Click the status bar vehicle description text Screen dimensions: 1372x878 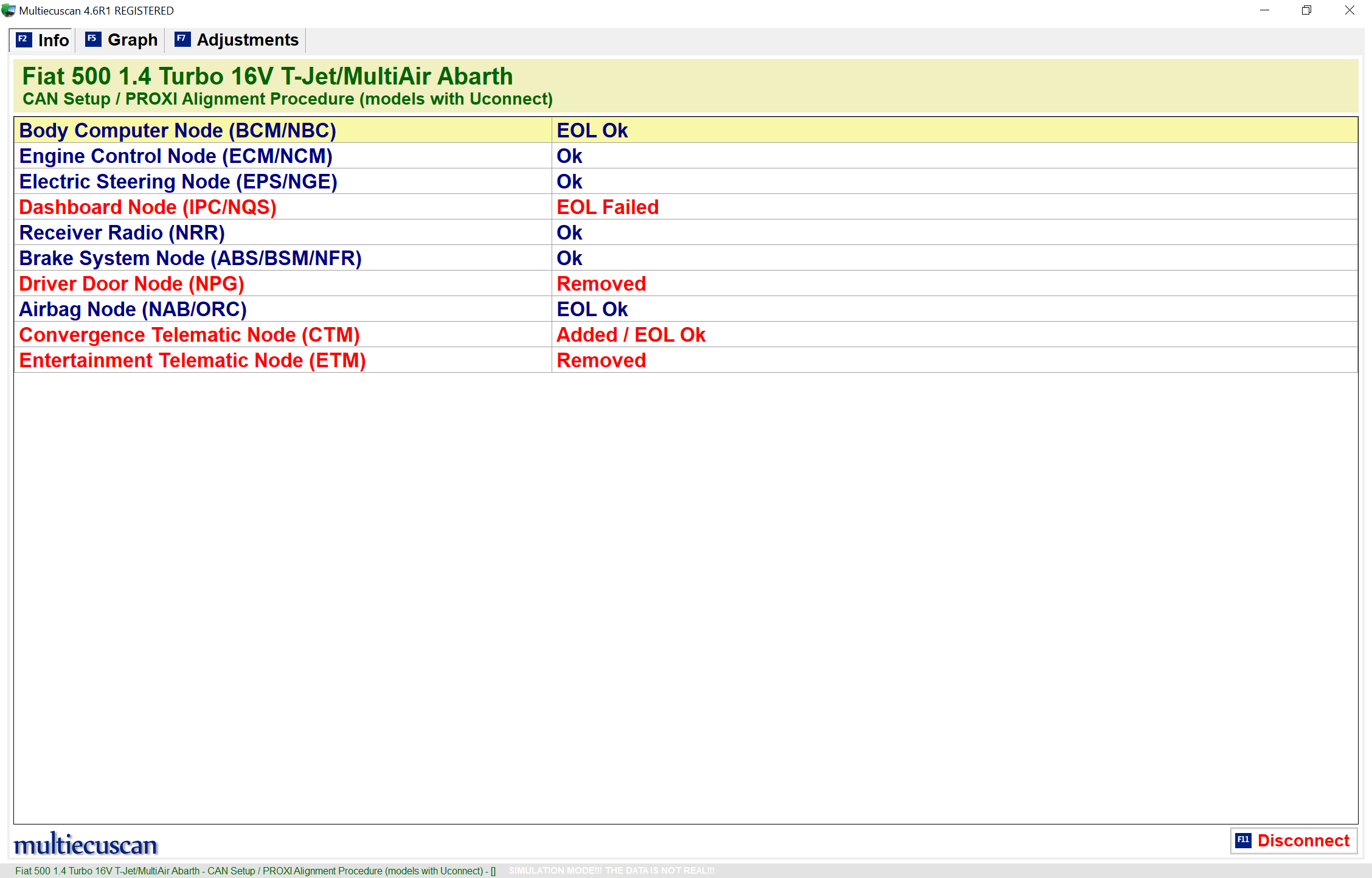click(255, 871)
